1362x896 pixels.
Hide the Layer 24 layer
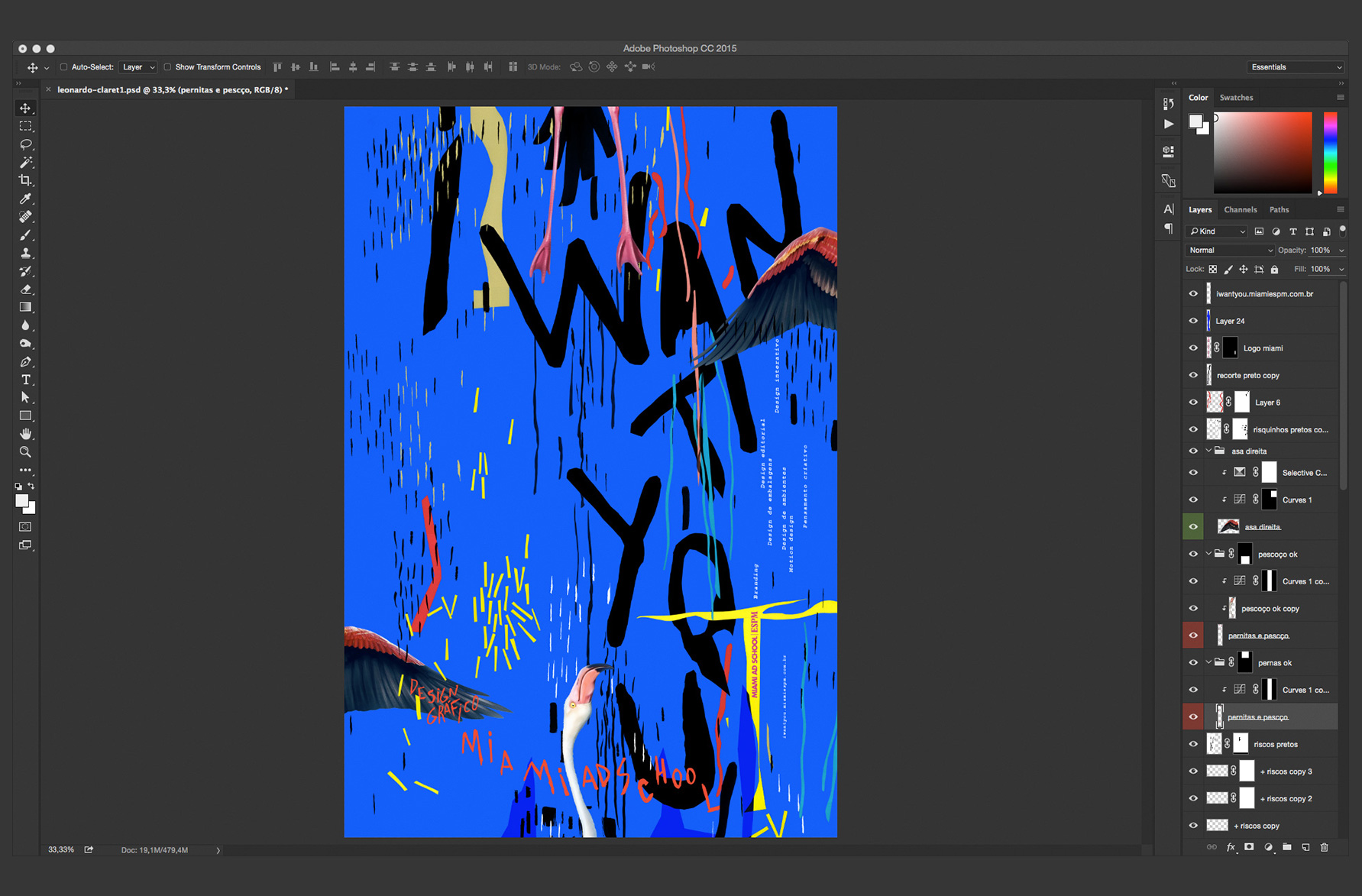click(x=1193, y=321)
